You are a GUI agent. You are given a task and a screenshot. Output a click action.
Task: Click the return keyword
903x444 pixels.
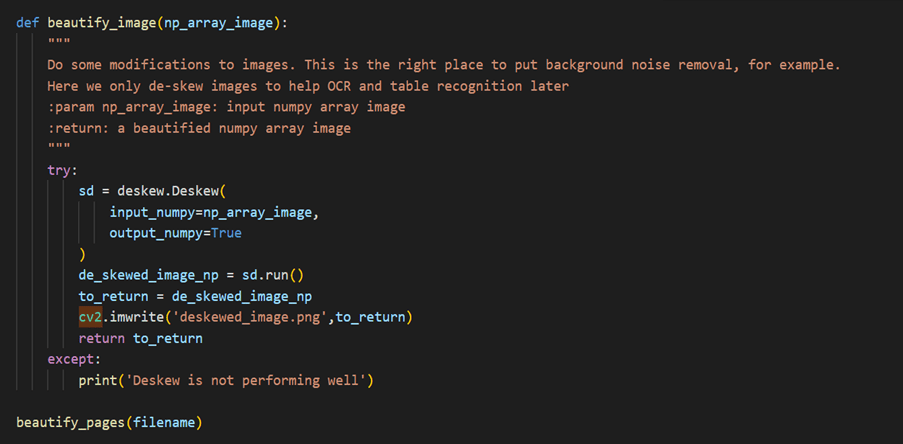(102, 338)
